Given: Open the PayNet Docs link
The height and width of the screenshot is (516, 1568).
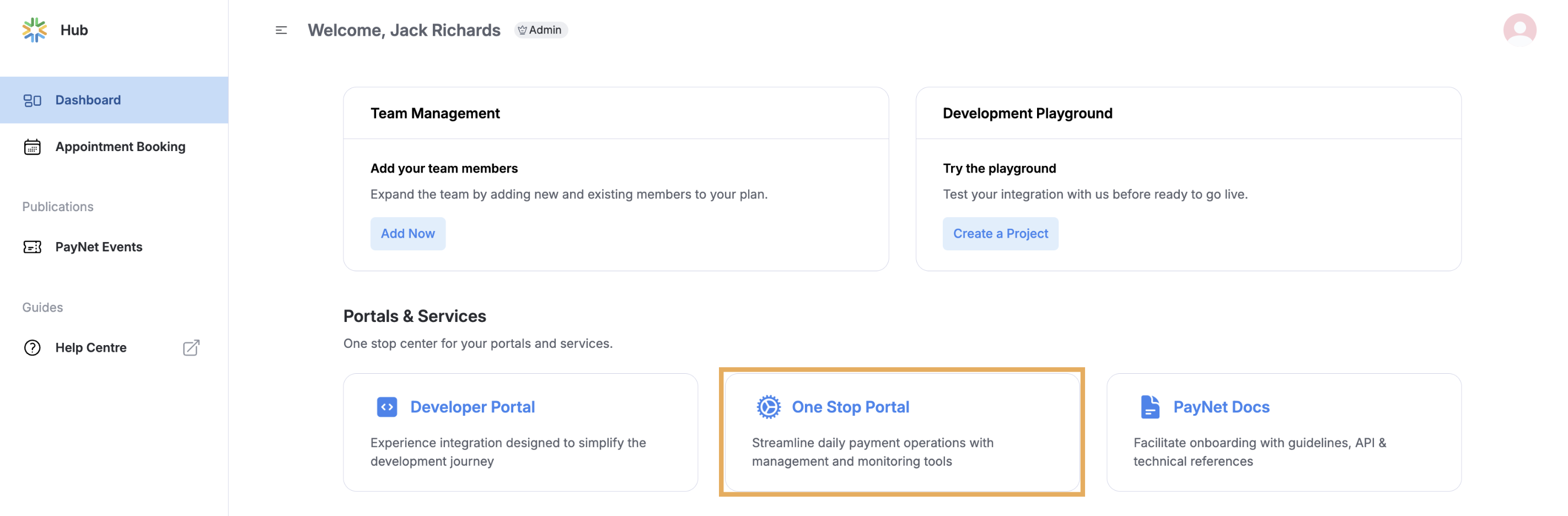Looking at the screenshot, I should [x=1221, y=407].
